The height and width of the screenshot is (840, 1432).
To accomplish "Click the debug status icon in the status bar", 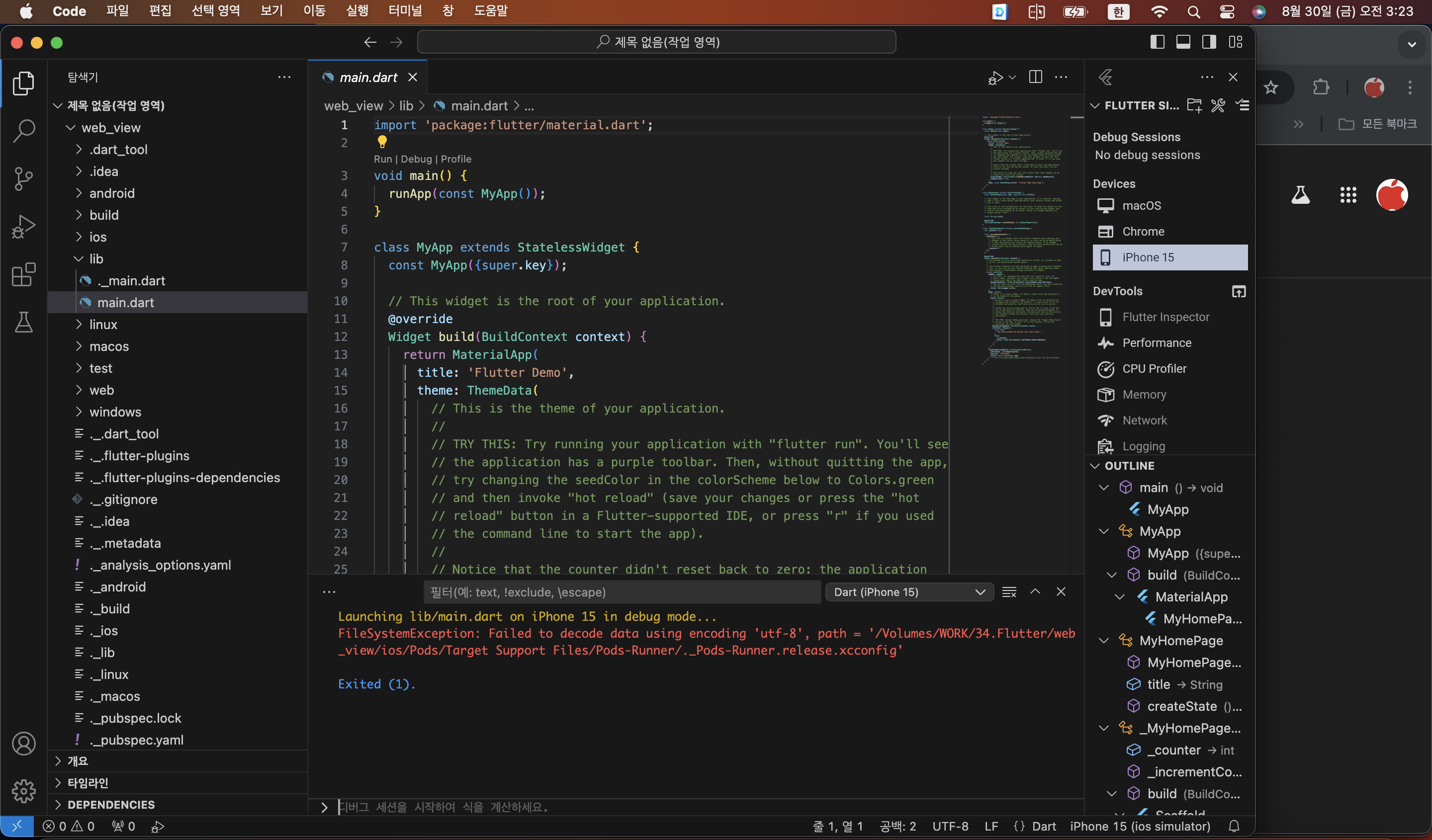I will tap(158, 827).
